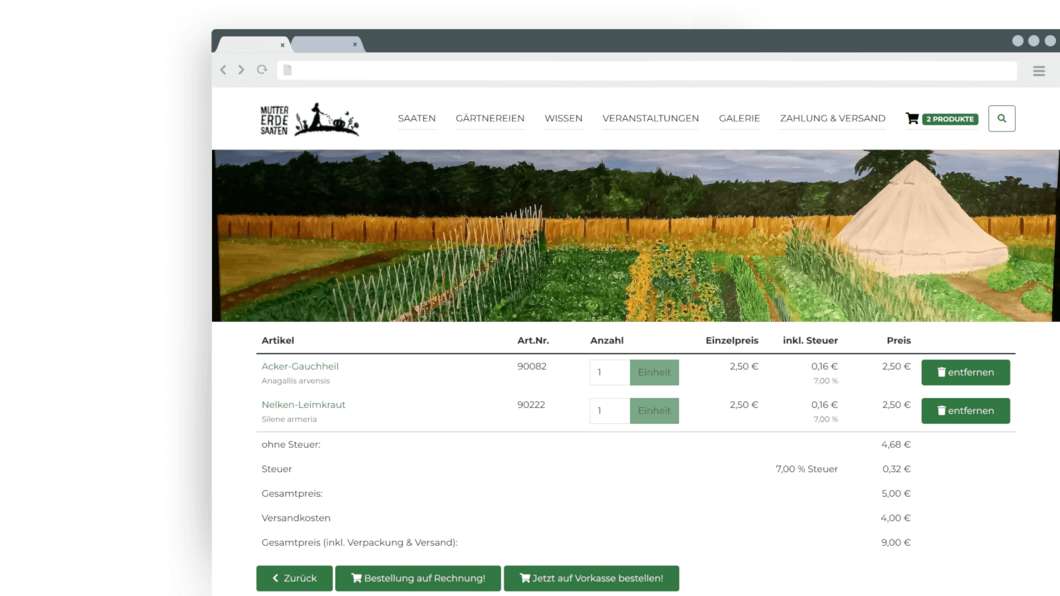
Task: Open the browser hamburger menu
Action: pos(1038,70)
